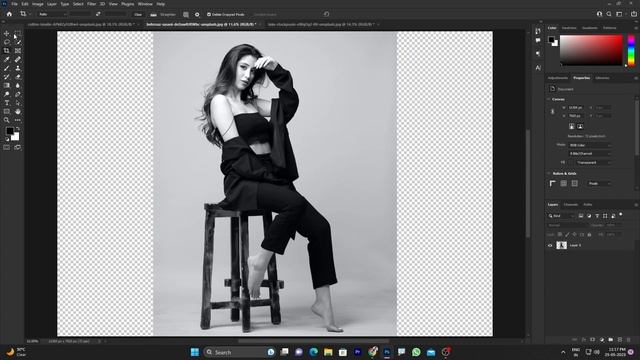Click the Home icon in options bar

[9, 14]
